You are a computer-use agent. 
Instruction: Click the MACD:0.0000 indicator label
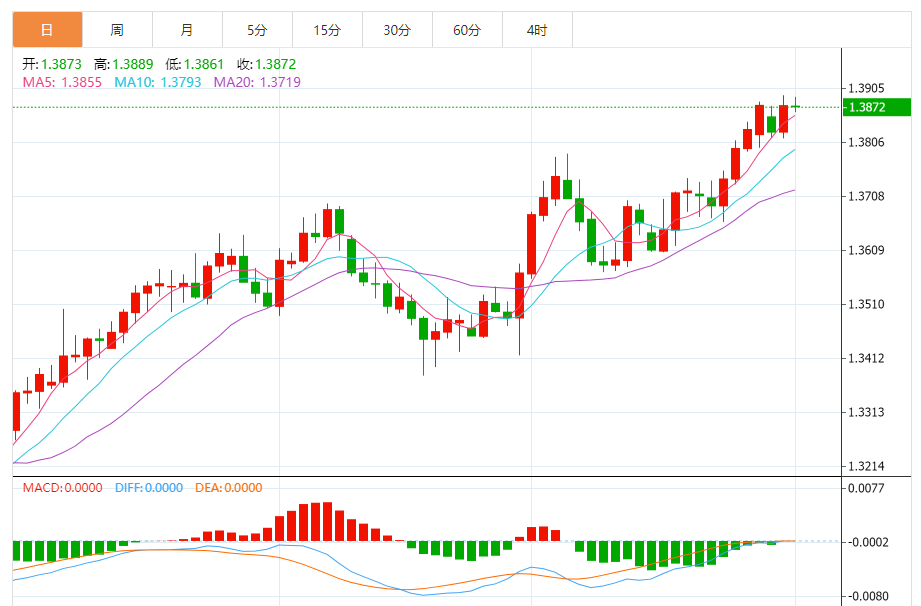click(62, 488)
